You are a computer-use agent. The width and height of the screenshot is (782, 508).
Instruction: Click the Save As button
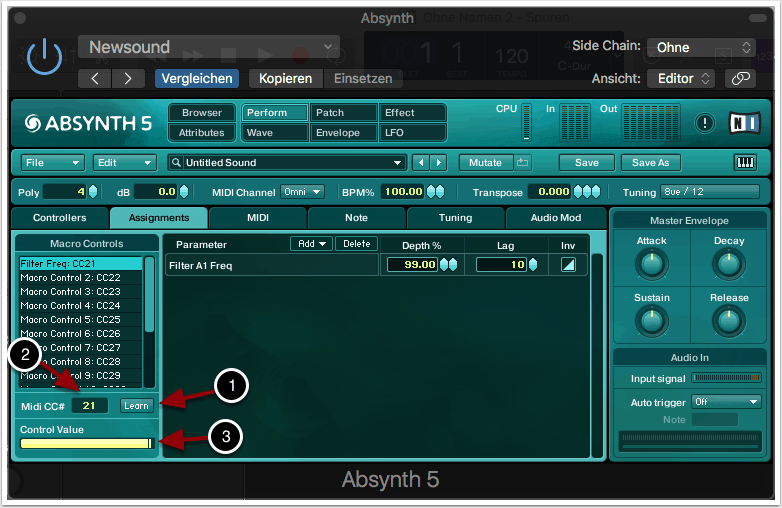[x=650, y=163]
